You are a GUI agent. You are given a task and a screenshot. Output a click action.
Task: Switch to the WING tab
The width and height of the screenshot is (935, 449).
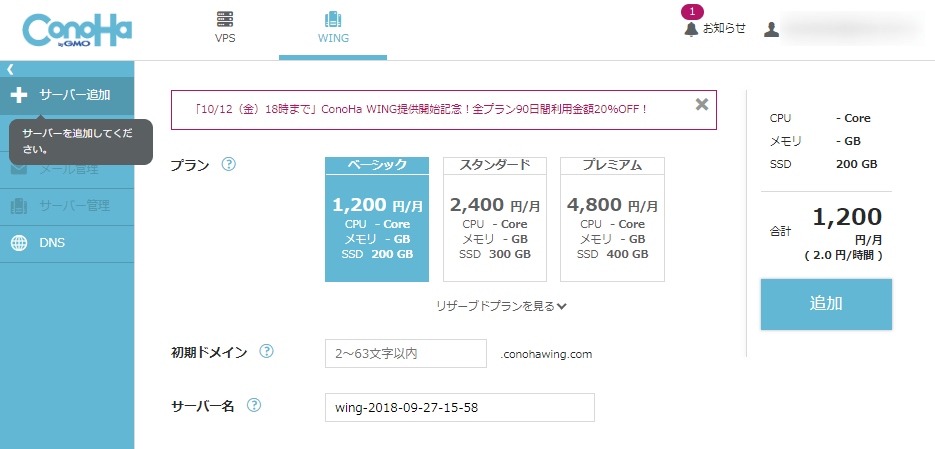point(333,28)
